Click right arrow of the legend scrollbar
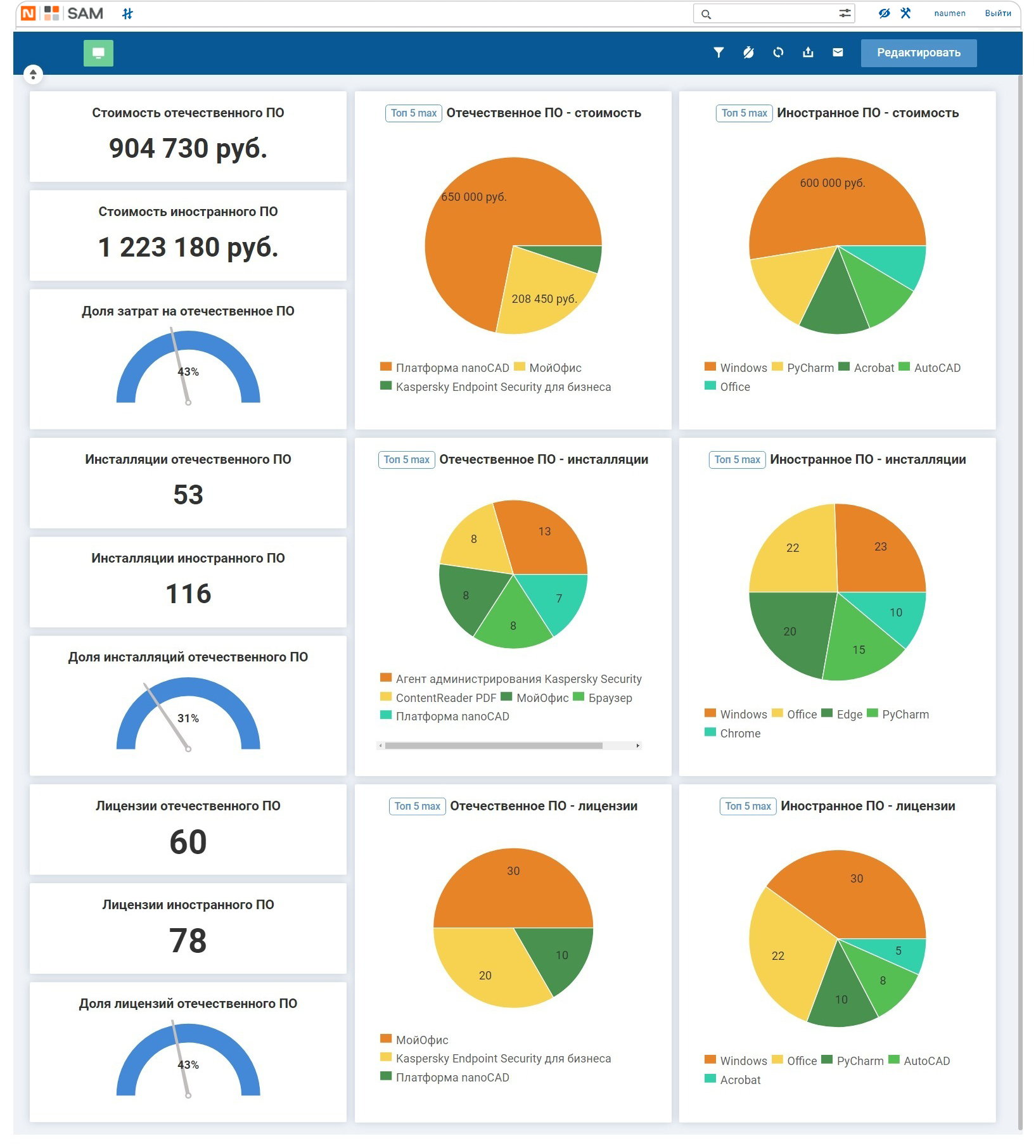This screenshot has width=1036, height=1148. point(637,746)
